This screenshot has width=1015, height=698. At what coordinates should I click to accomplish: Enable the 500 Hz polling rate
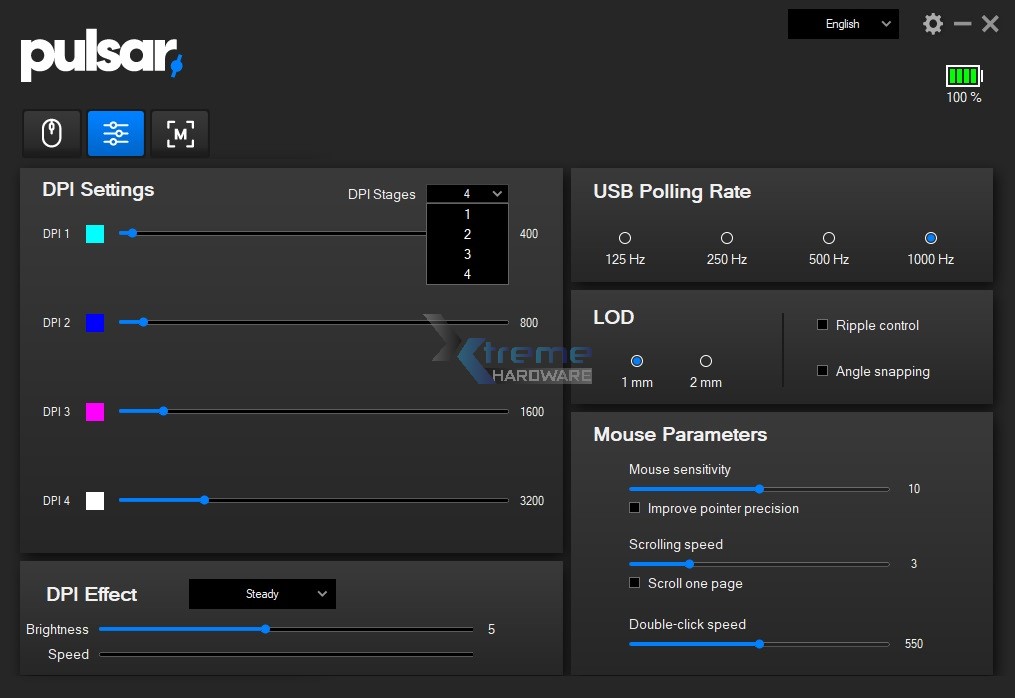point(828,238)
